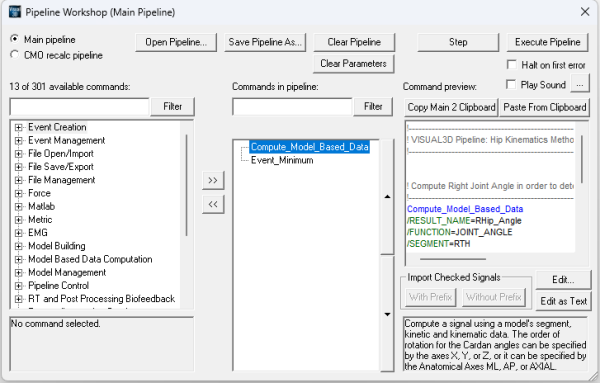Click Open Pipeline... button
This screenshot has height=383, width=600.
[176, 42]
